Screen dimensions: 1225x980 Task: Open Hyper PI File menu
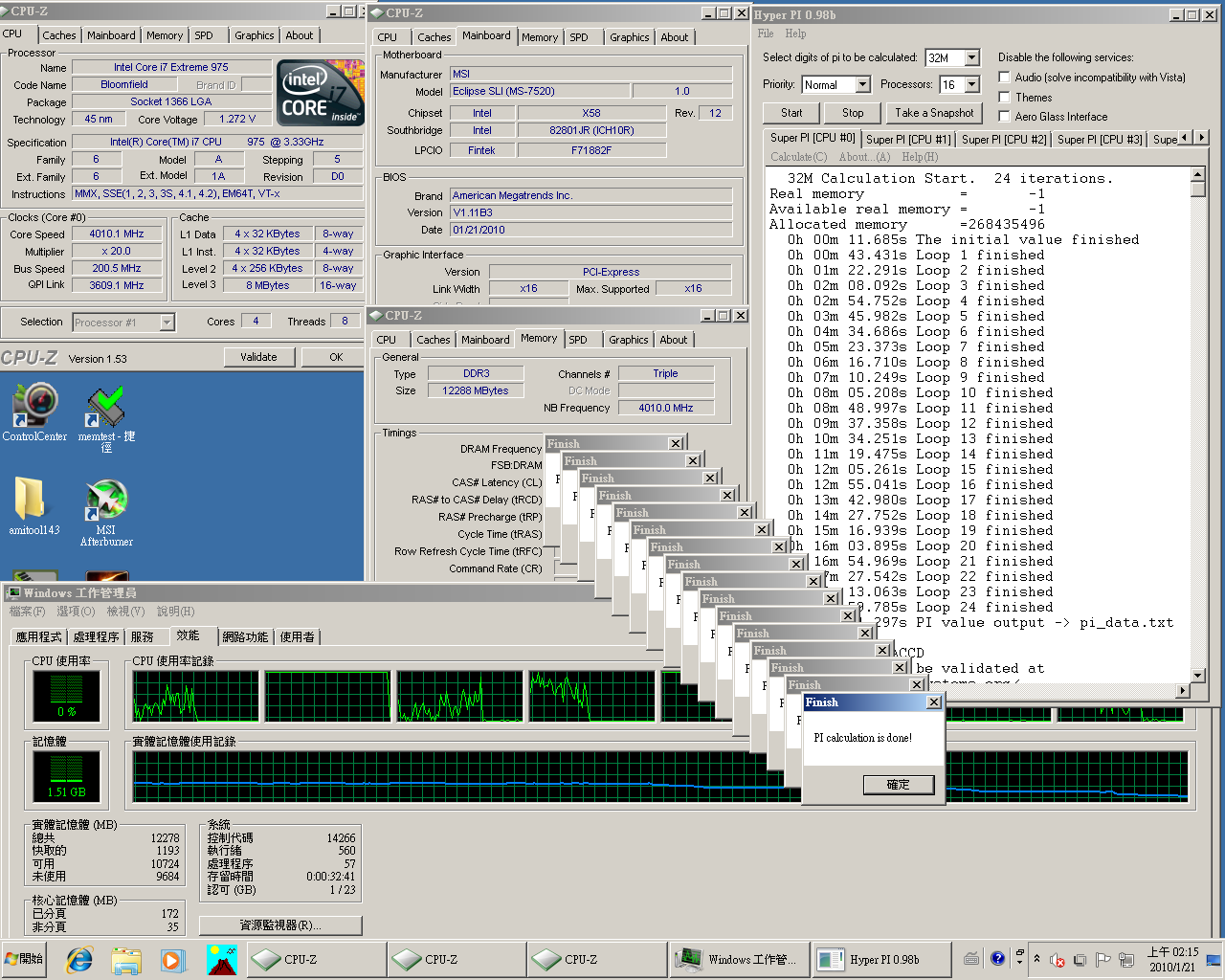766,33
